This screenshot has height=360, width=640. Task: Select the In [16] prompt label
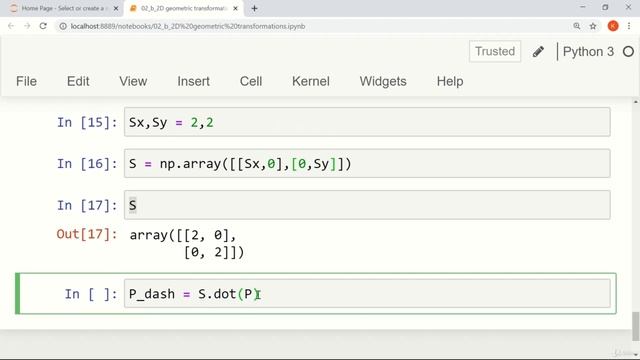point(87,164)
